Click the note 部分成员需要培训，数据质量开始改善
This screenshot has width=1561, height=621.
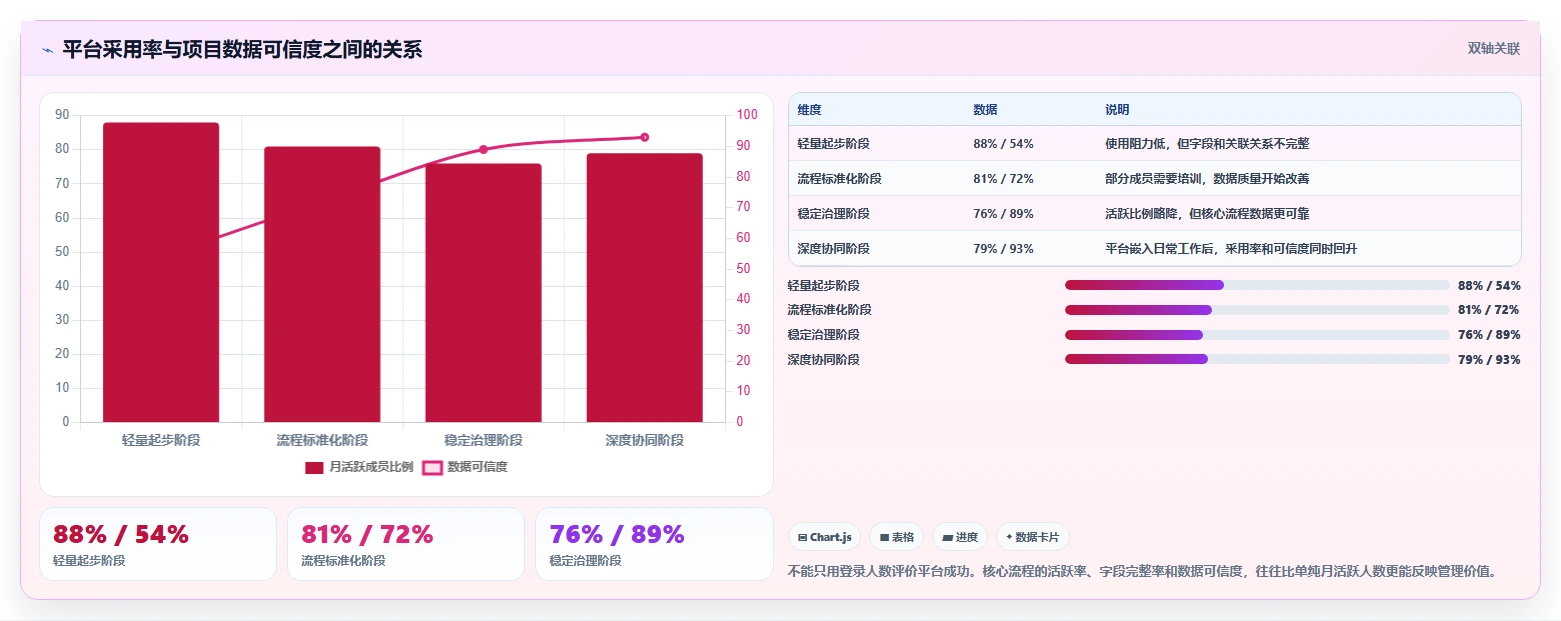1207,179
